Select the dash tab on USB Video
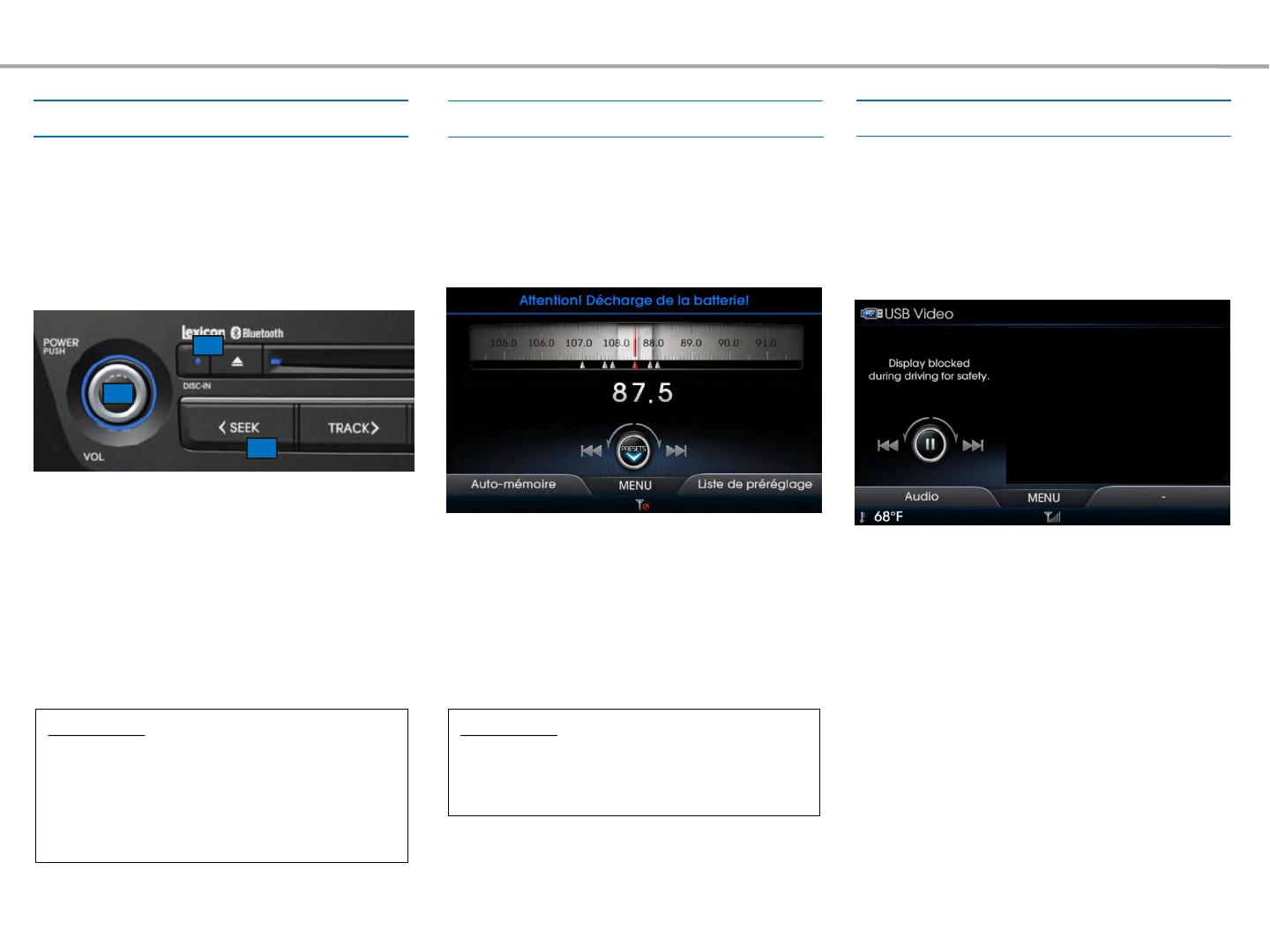Viewport: 1270px width, 952px height. coord(1162,497)
